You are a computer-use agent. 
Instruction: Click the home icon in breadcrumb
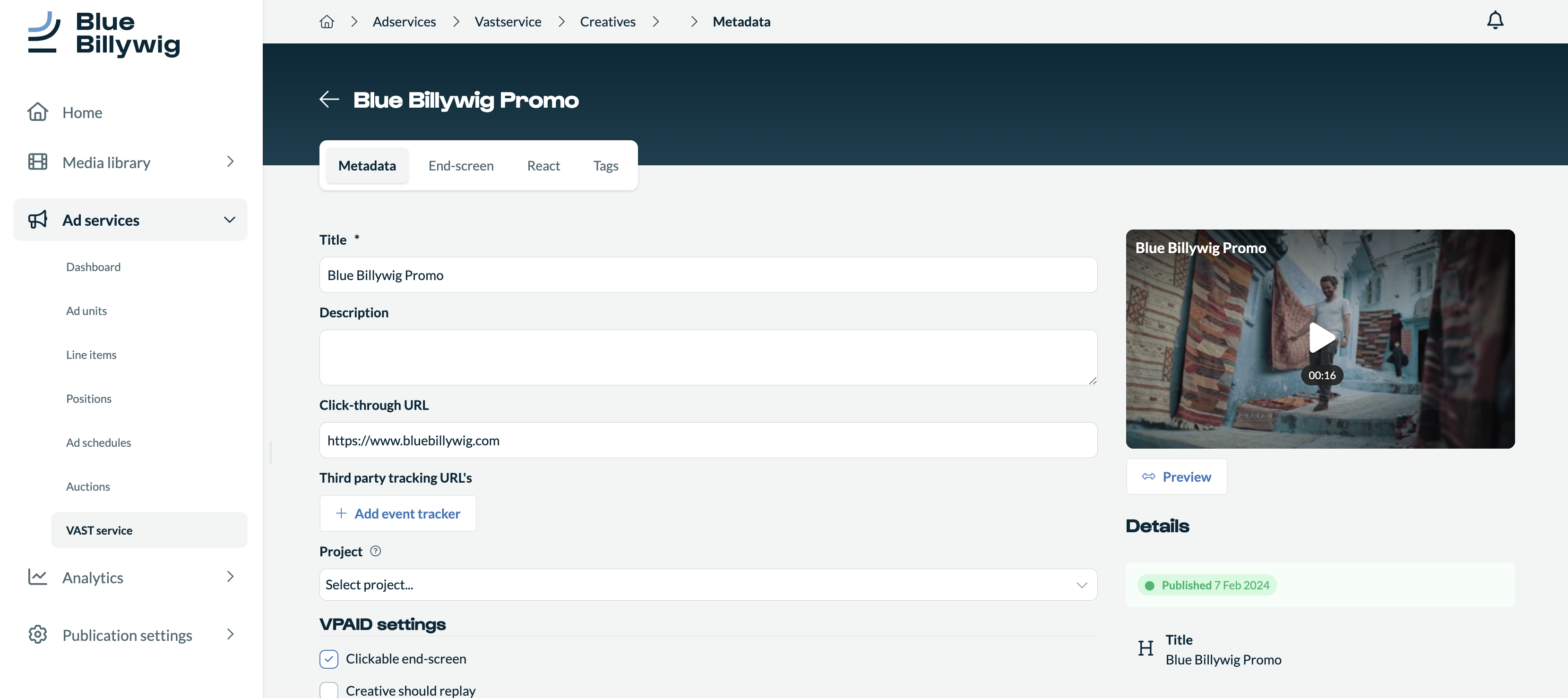[x=327, y=22]
